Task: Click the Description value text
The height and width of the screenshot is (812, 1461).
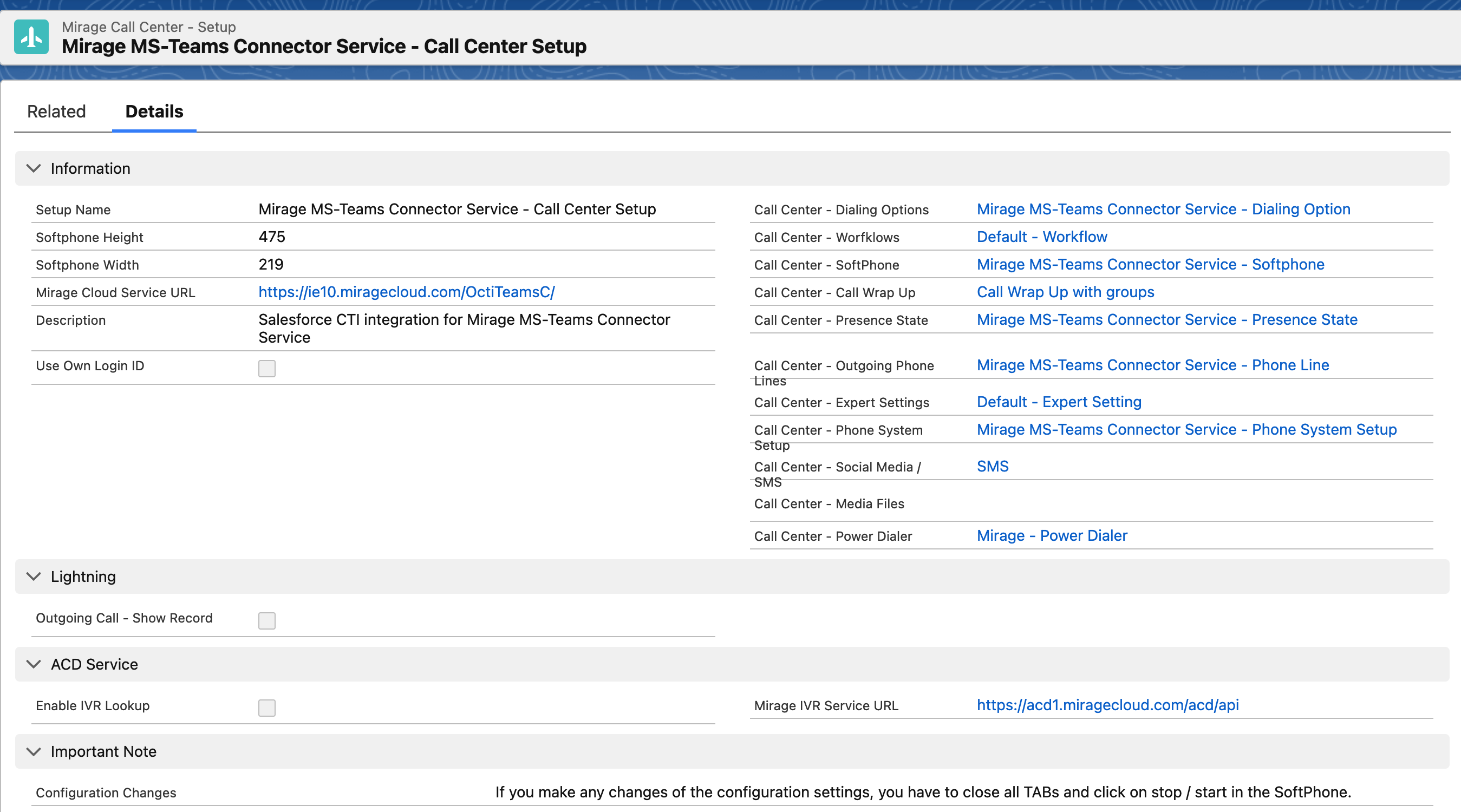Action: pyautogui.click(x=464, y=328)
